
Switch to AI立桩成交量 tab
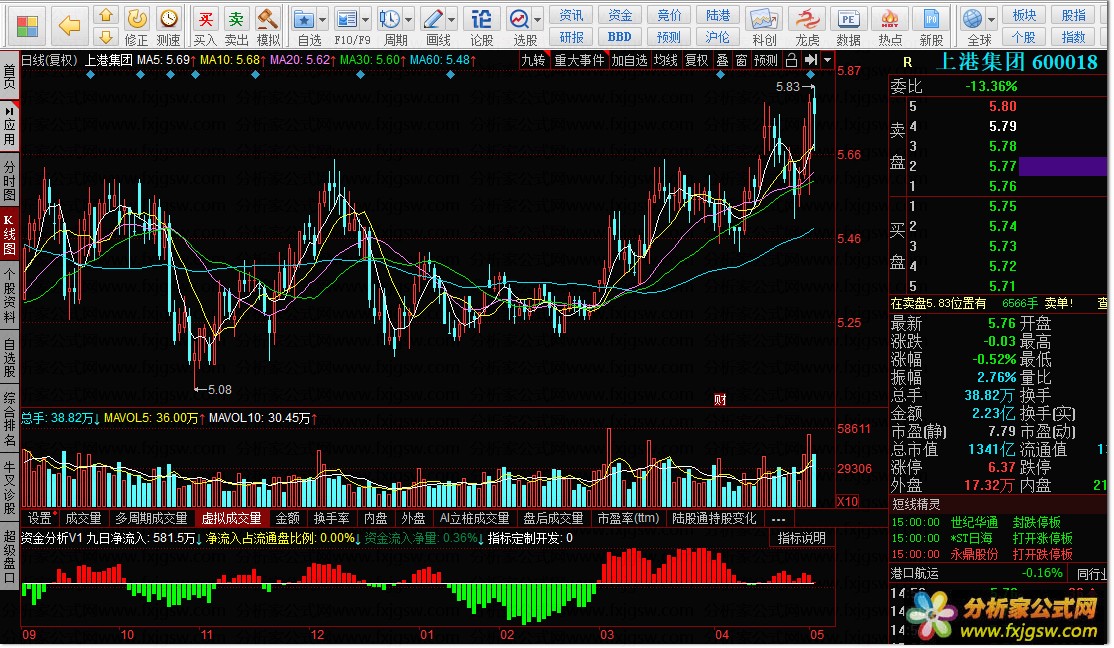click(475, 519)
